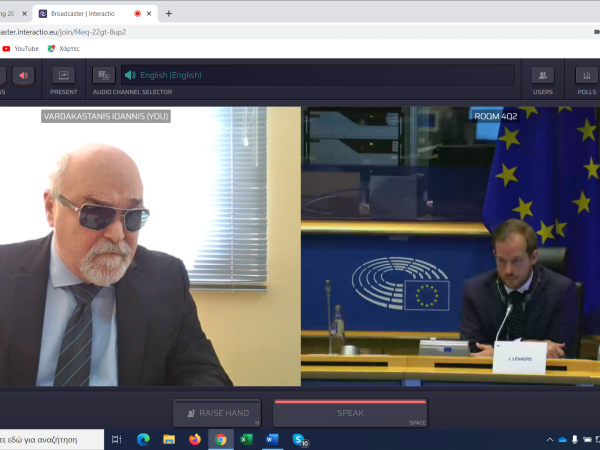Open the Polls panel
The width and height of the screenshot is (600, 450).
pos(586,75)
